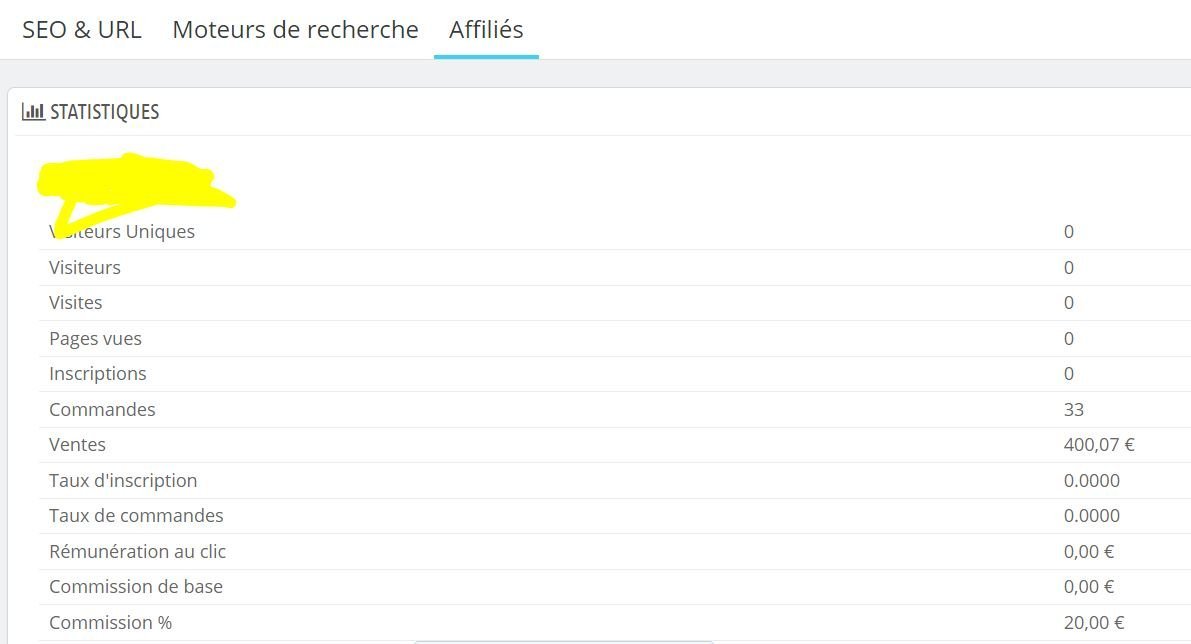The height and width of the screenshot is (644, 1191).
Task: Click the Commandes row label
Action: (x=103, y=409)
